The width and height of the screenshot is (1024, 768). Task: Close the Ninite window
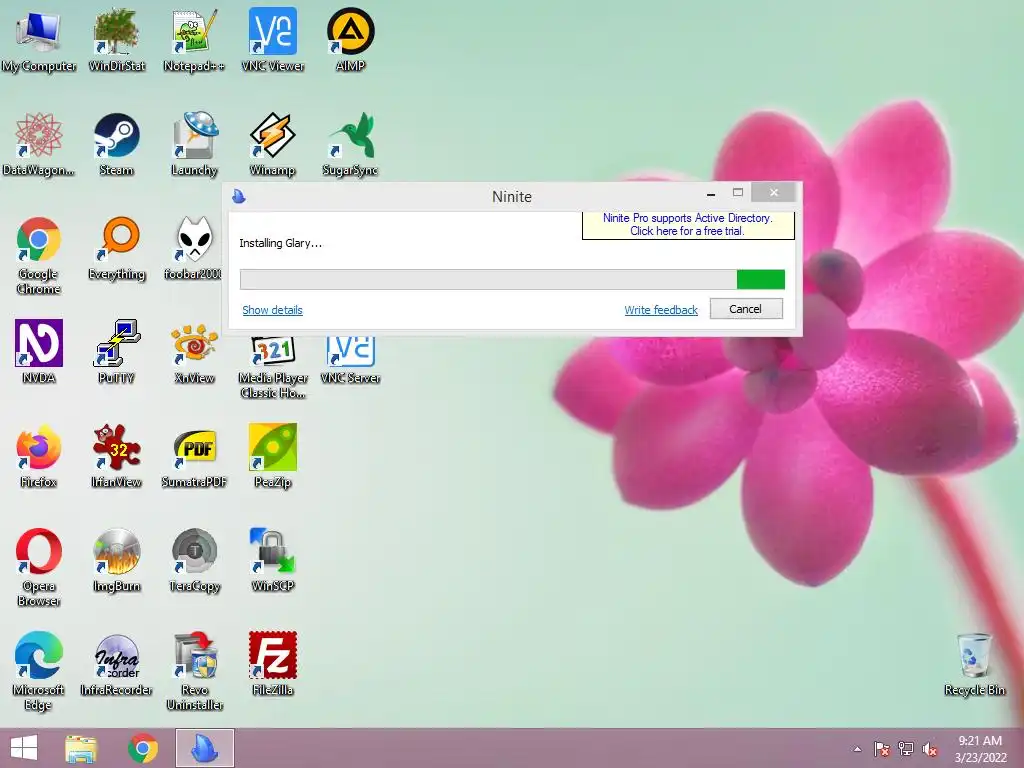point(774,193)
